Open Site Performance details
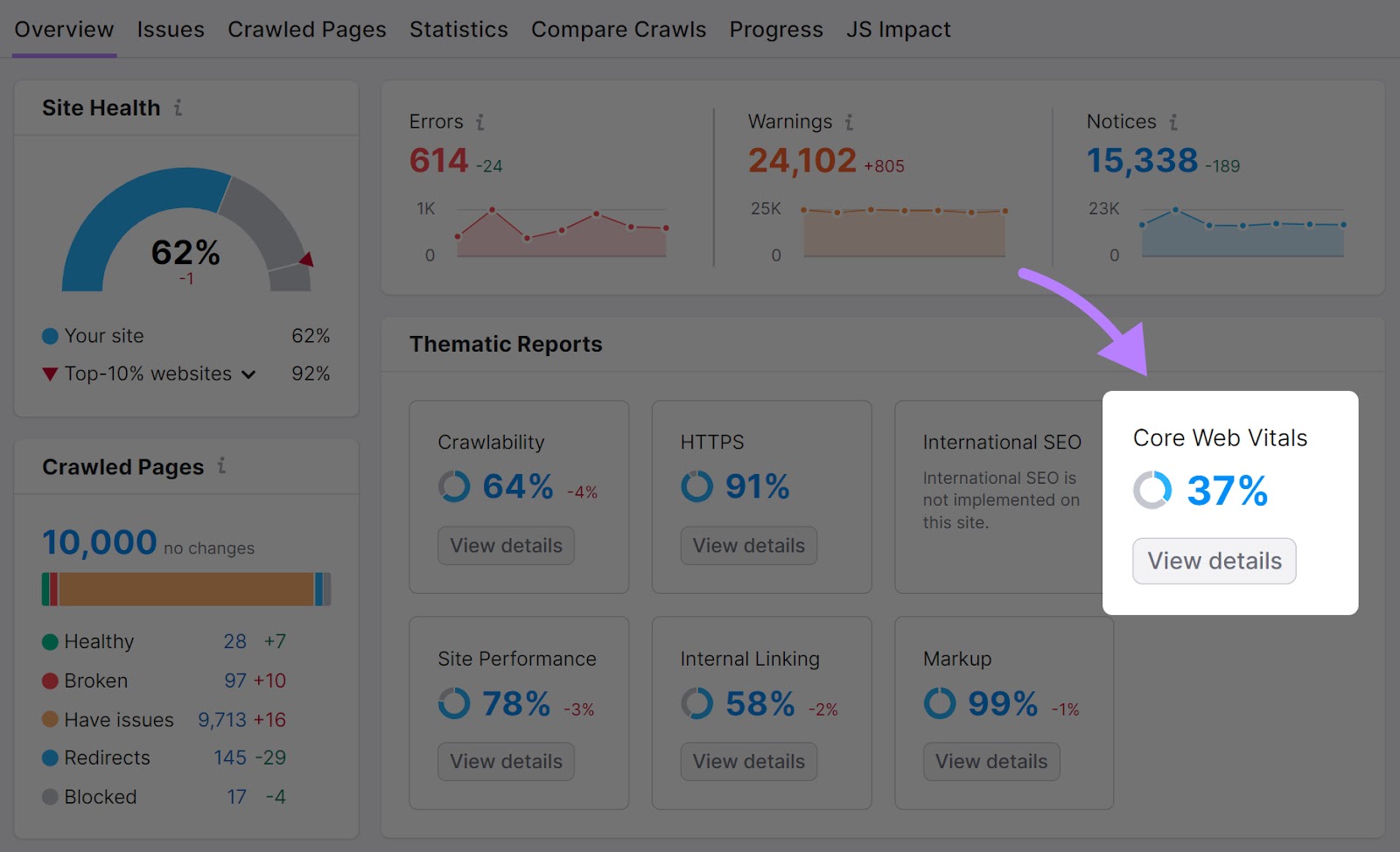Screen dimensions: 1400x852 coord(506,761)
